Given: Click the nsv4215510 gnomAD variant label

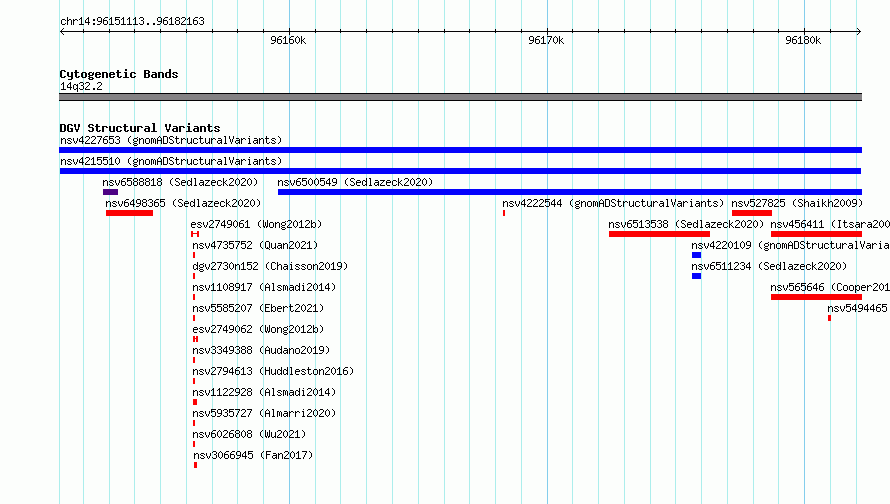Looking at the screenshot, I should pos(171,161).
